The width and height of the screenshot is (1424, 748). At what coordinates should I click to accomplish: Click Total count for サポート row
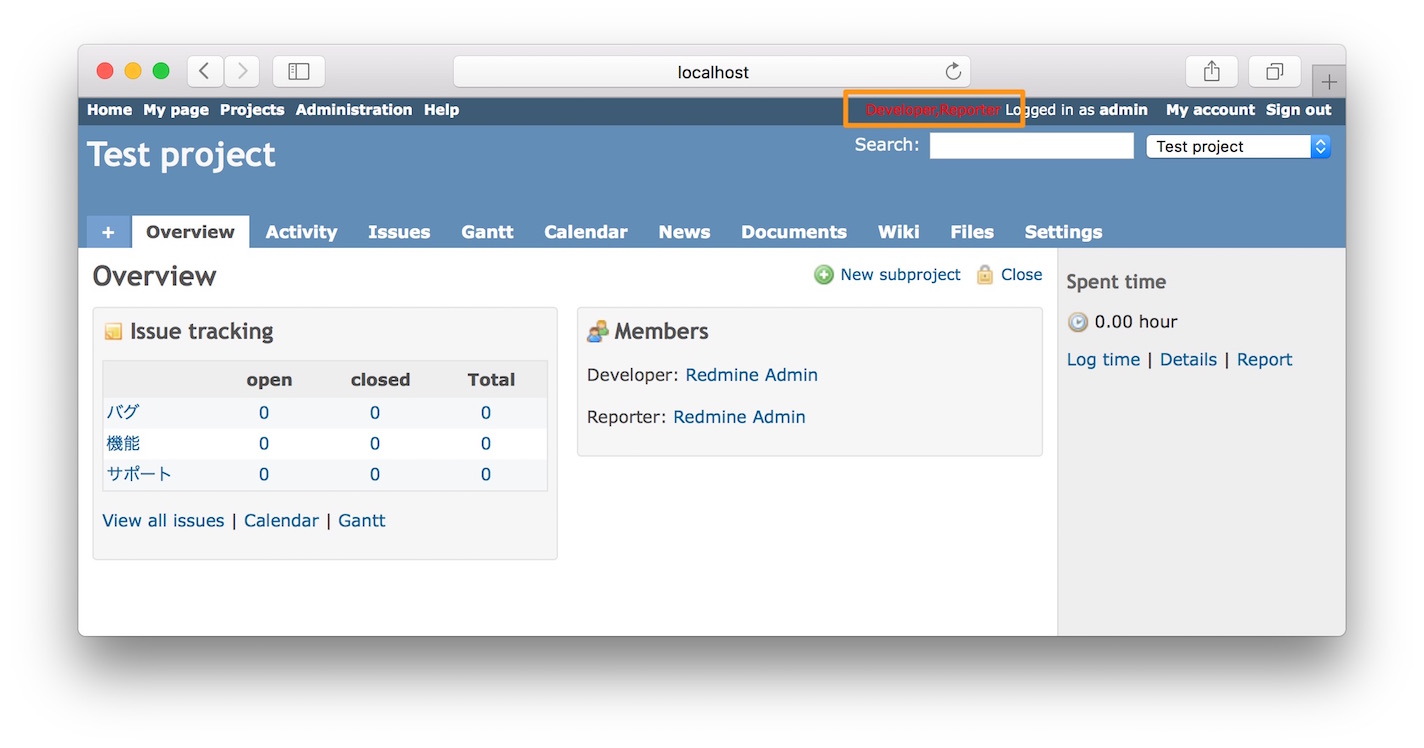coord(486,475)
